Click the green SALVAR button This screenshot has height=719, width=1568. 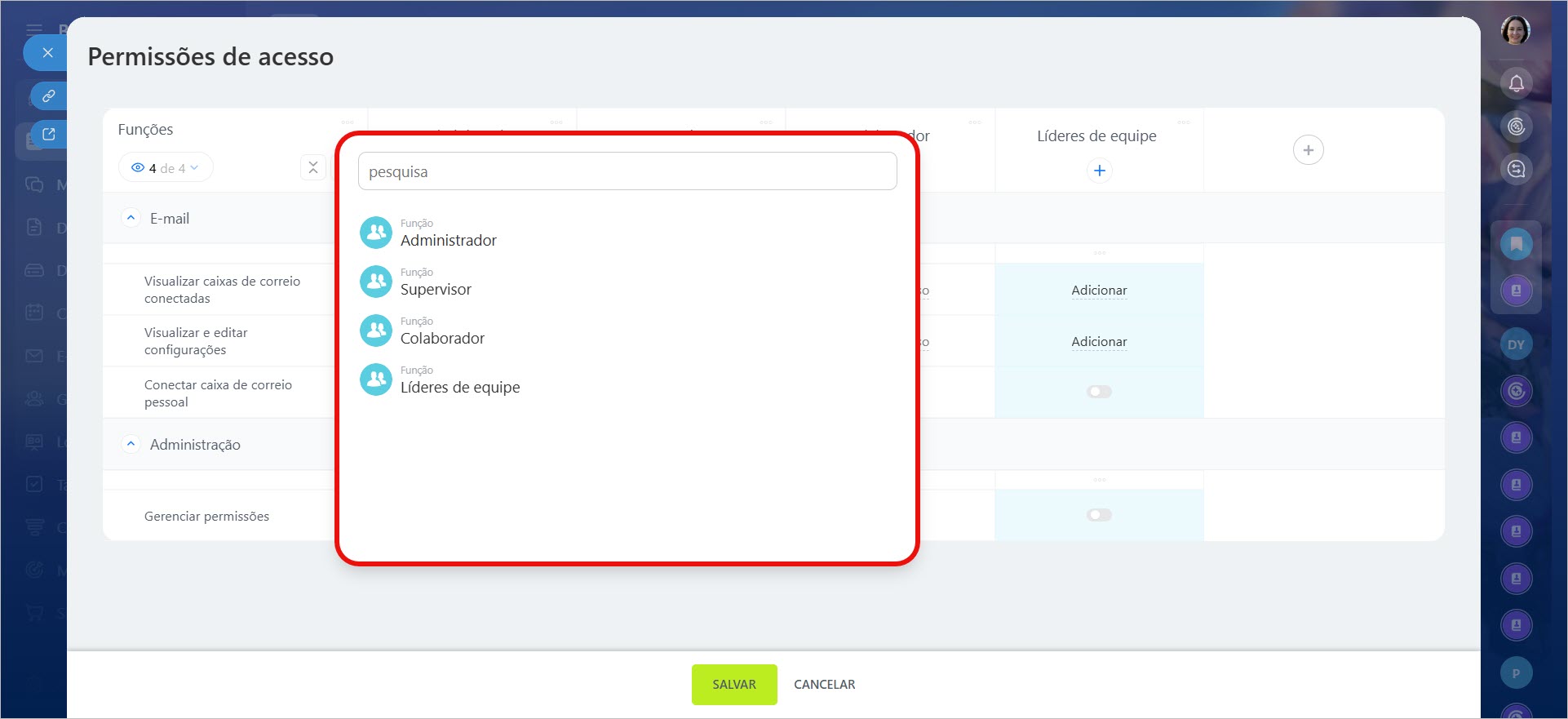pyautogui.click(x=733, y=684)
